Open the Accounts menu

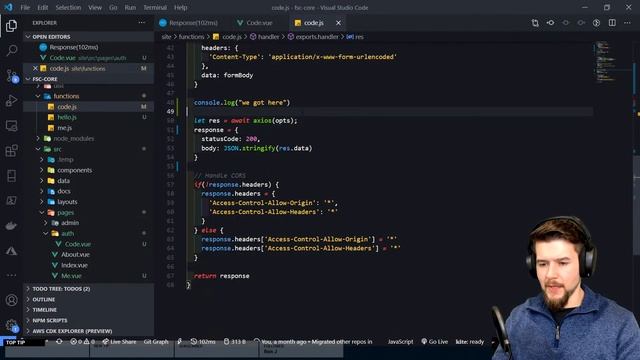[x=11, y=300]
